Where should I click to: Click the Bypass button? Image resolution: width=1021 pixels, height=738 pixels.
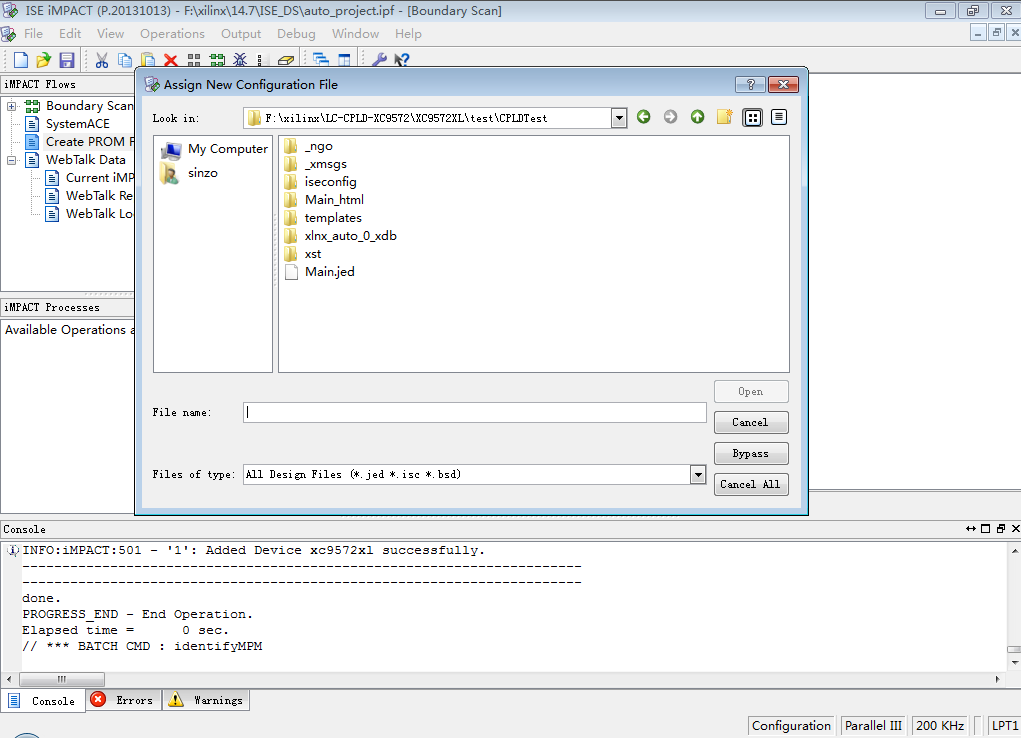click(x=751, y=453)
